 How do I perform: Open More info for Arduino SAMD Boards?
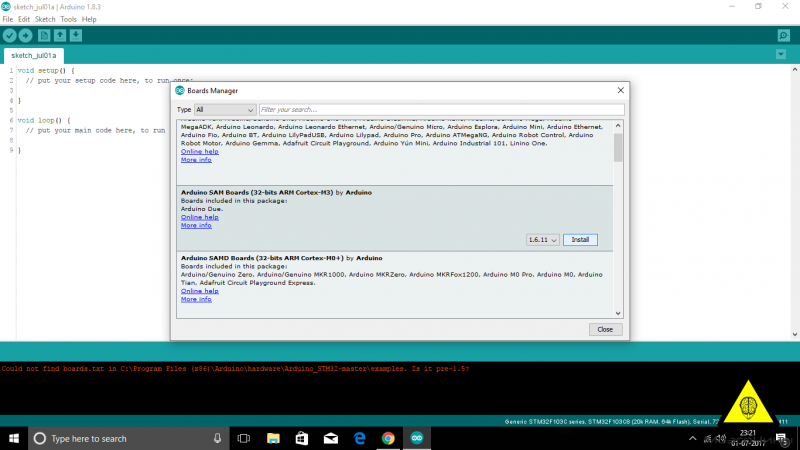pos(196,299)
